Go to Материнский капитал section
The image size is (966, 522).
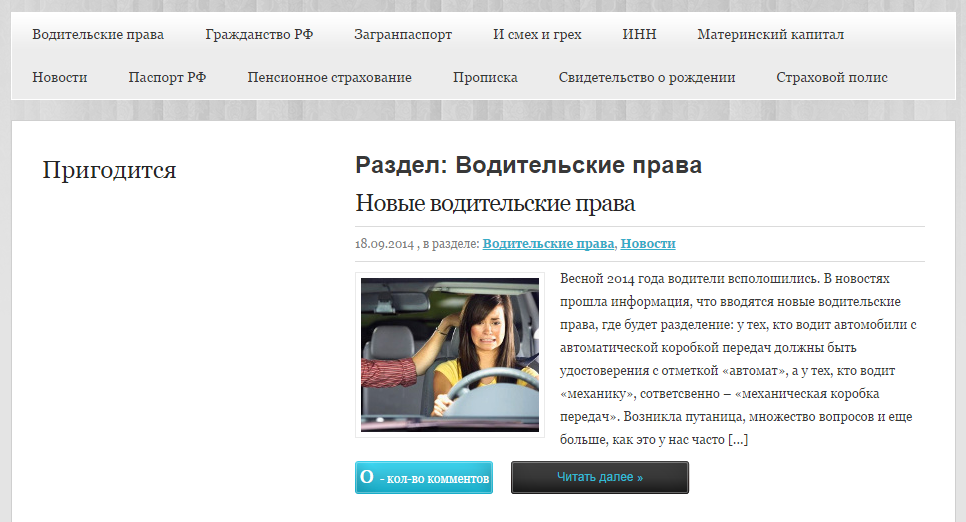(x=771, y=35)
